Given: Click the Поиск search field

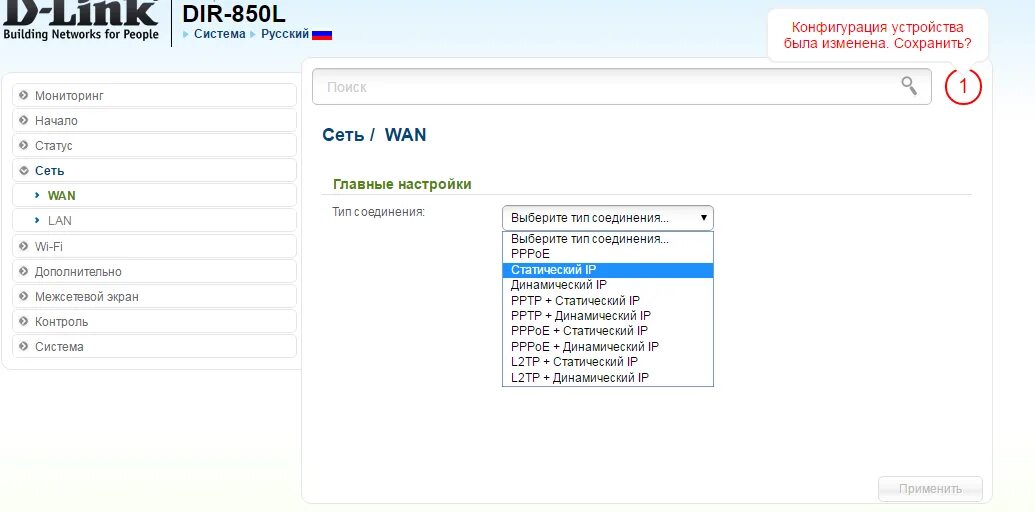Looking at the screenshot, I should 621,86.
